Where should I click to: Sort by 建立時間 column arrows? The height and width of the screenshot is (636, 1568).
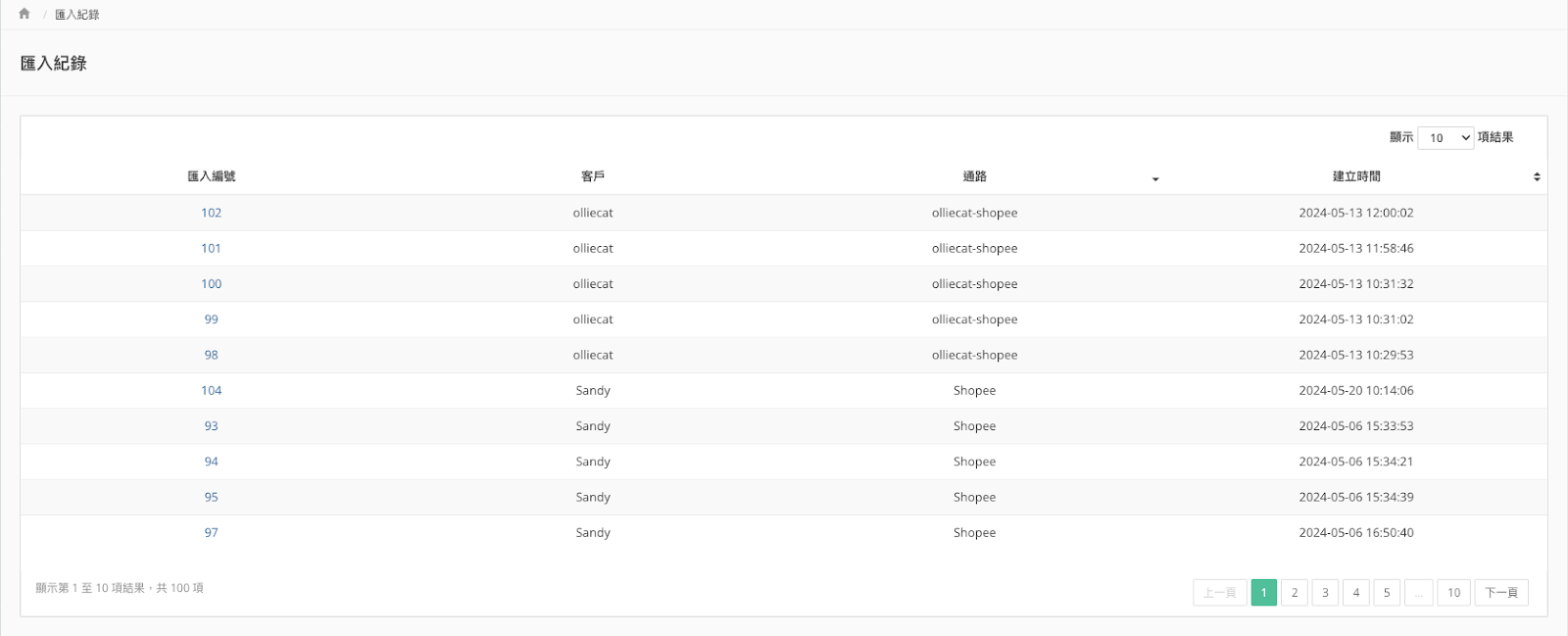tap(1537, 177)
